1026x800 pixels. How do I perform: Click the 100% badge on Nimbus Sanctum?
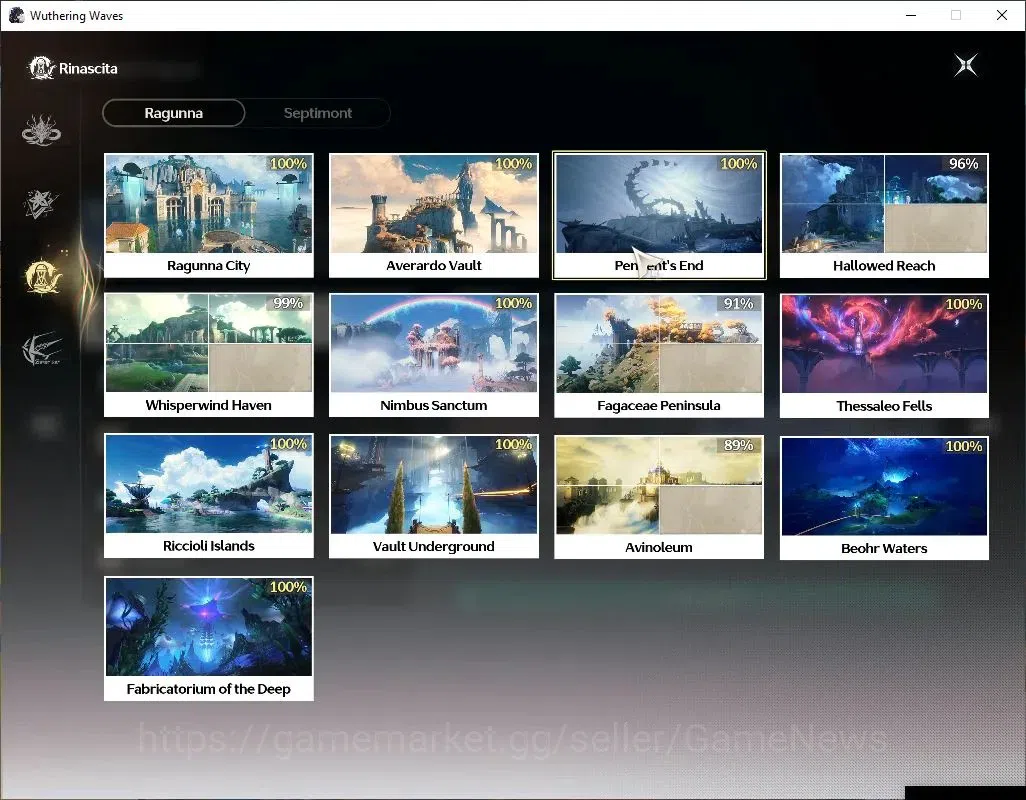coord(513,303)
